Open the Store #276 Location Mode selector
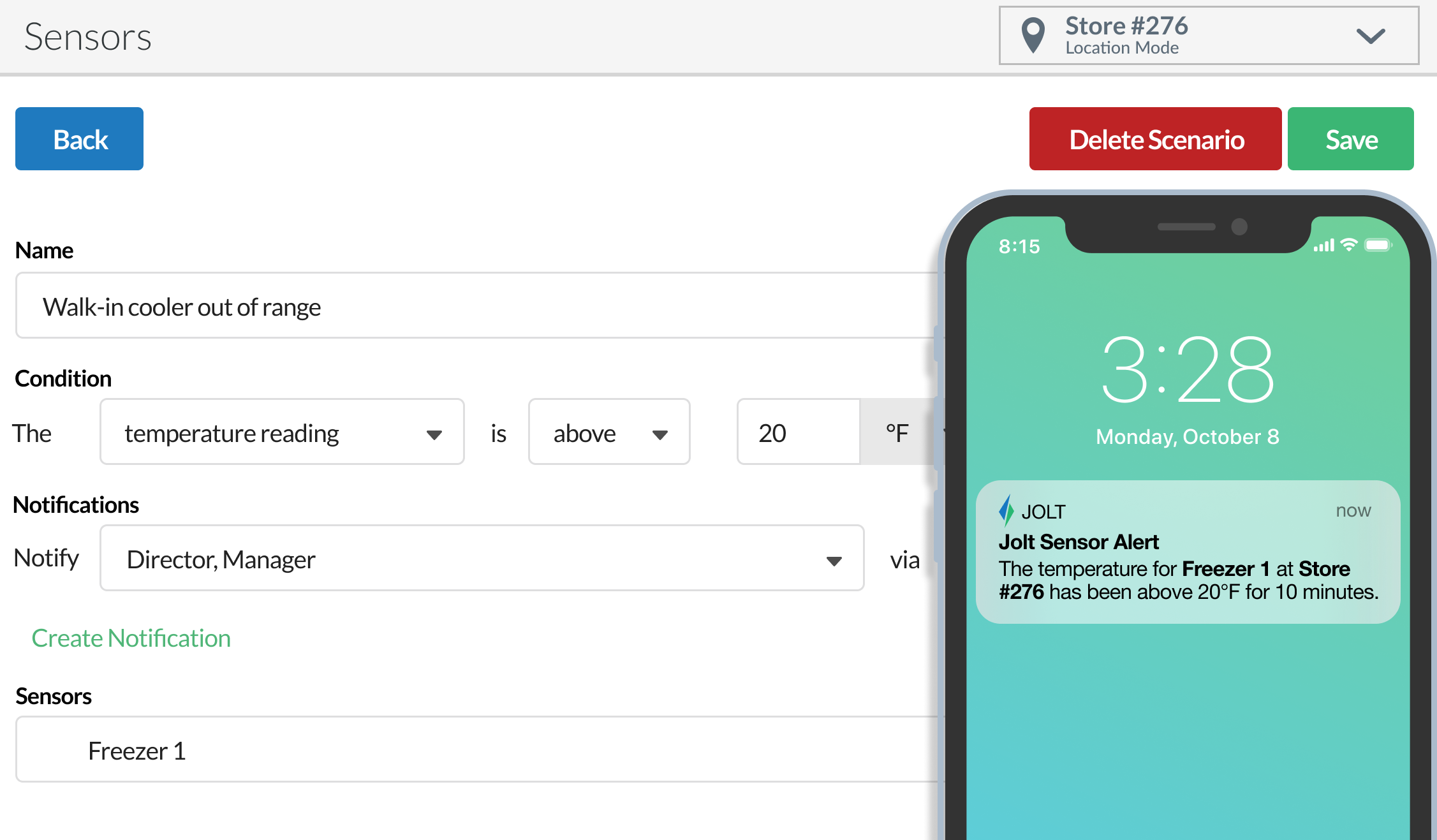 coord(1209,36)
